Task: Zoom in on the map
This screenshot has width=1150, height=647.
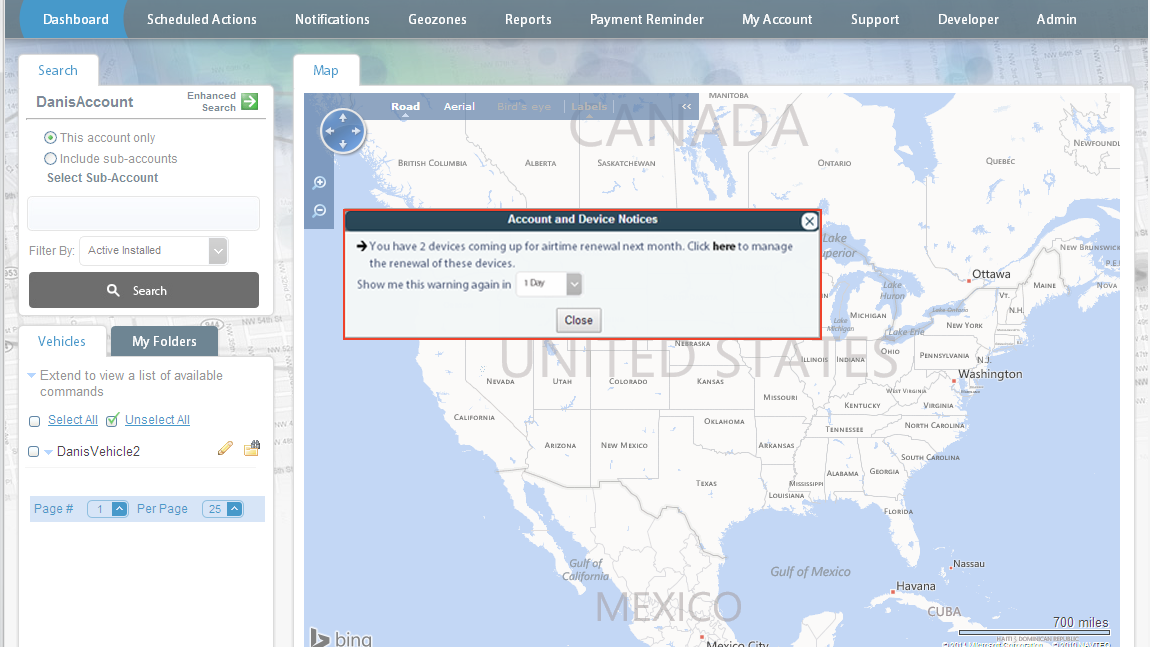Action: coord(320,183)
